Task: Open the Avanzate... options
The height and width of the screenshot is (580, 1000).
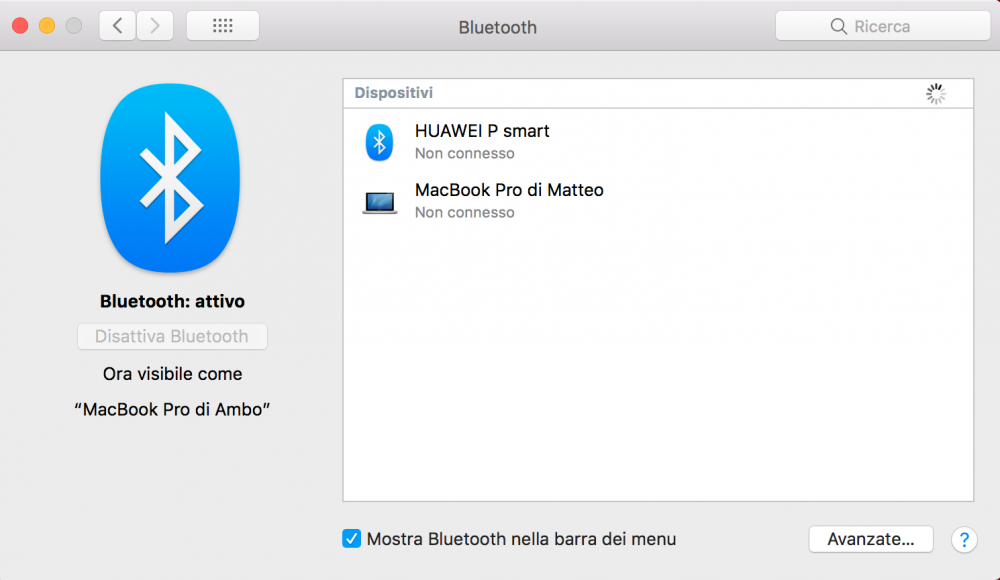Action: (871, 539)
